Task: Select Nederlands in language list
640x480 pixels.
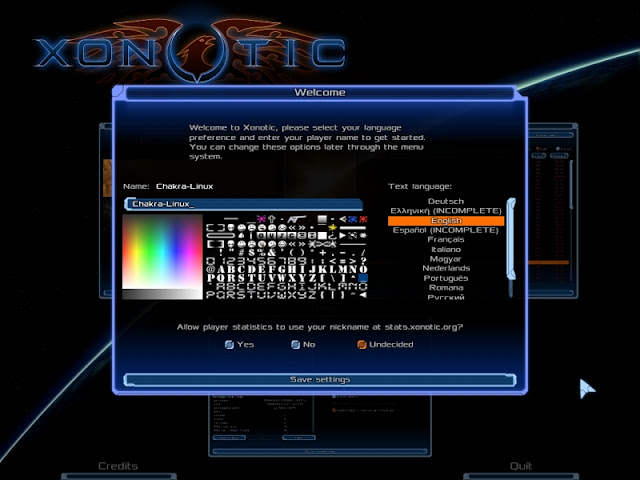Action: pyautogui.click(x=446, y=268)
